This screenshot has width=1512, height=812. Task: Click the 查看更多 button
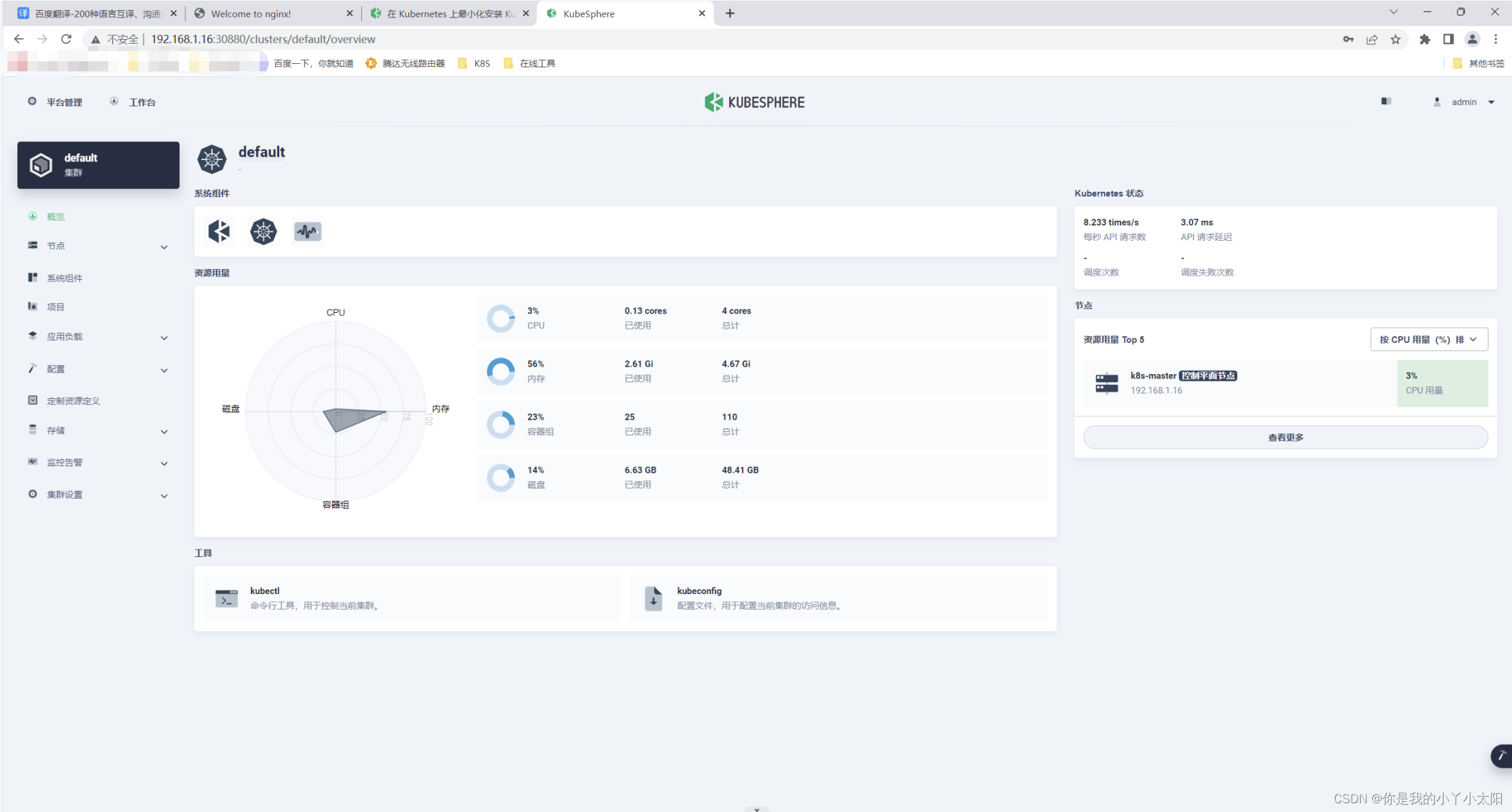[x=1285, y=437]
